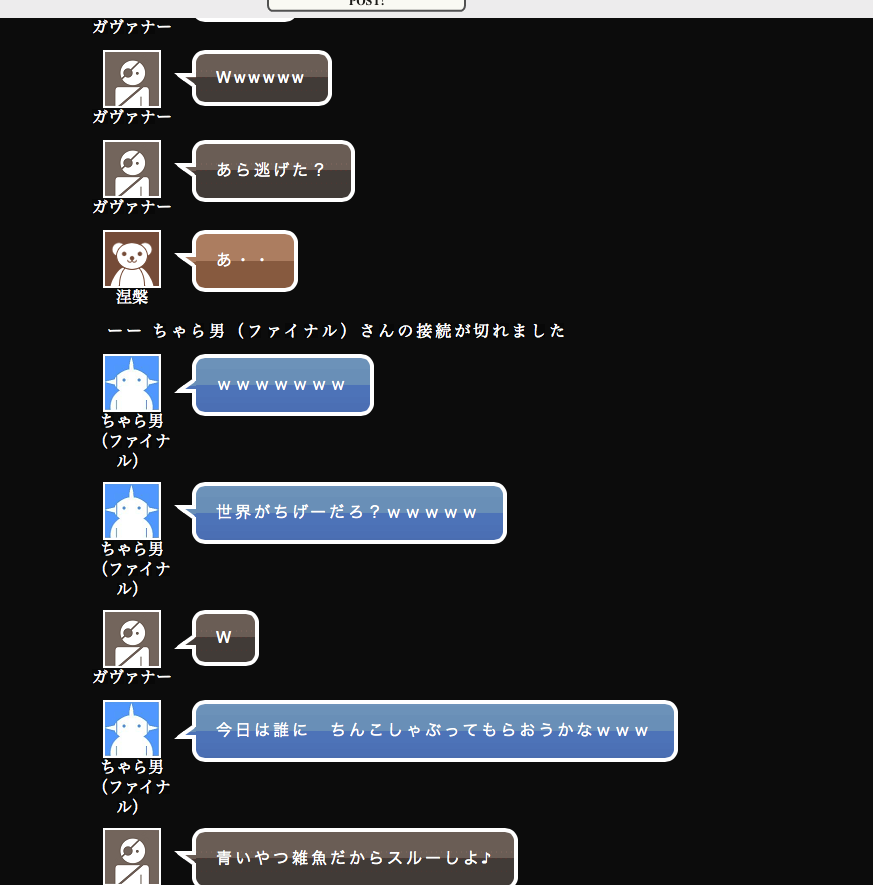The width and height of the screenshot is (873, 885).
Task: Open ガヴァナー avatar next to "あら逃げた？"
Action: coord(132,169)
